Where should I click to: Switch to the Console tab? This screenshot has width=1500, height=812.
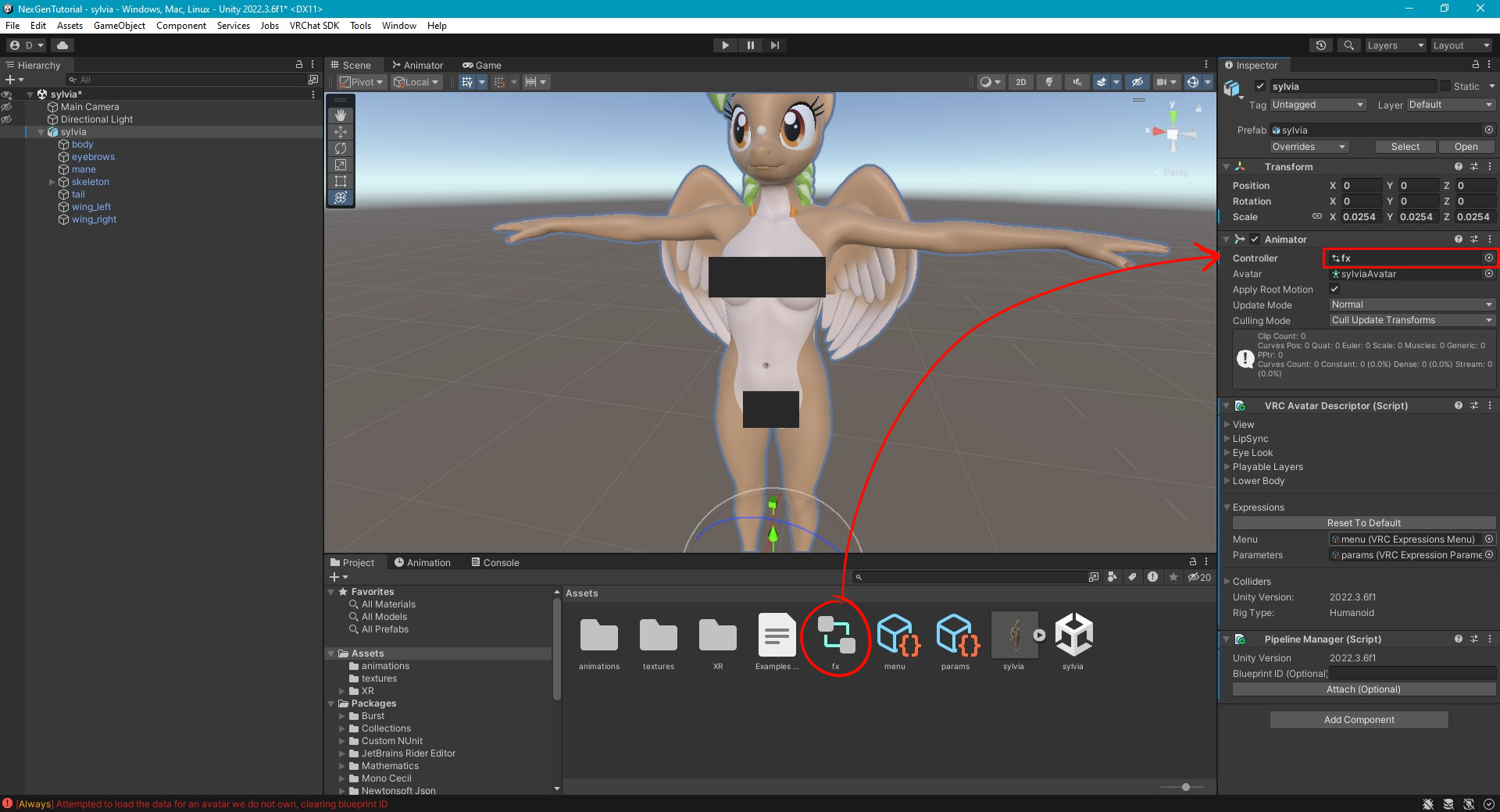[x=495, y=563]
